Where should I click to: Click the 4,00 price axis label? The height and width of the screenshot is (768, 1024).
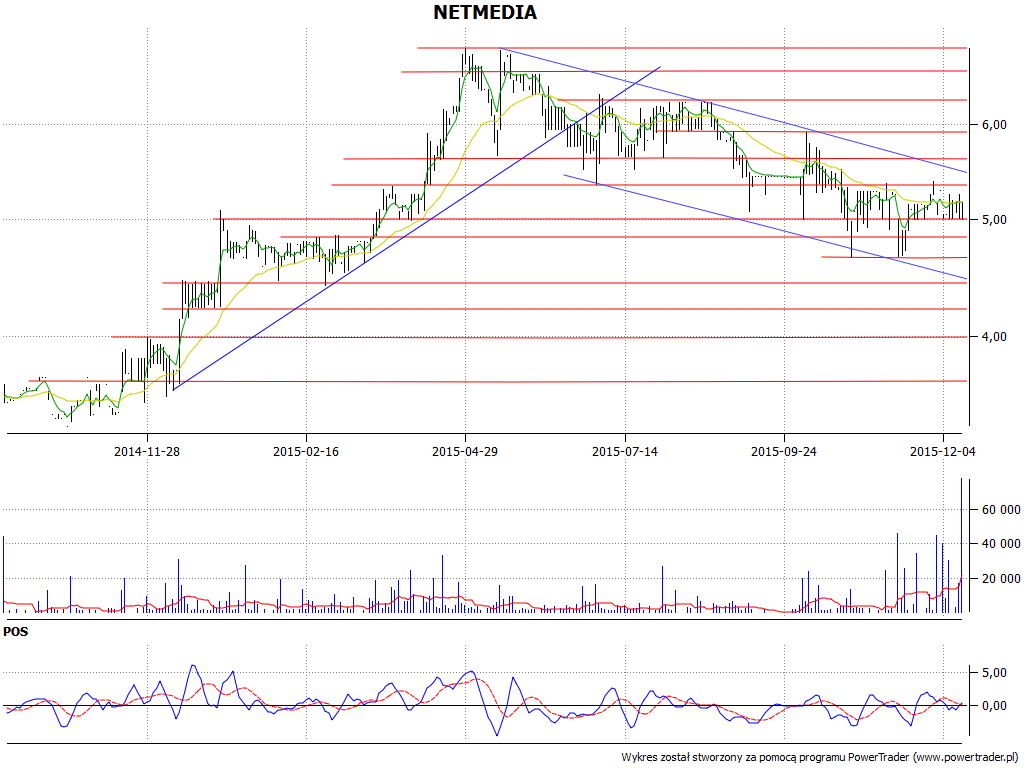click(993, 337)
